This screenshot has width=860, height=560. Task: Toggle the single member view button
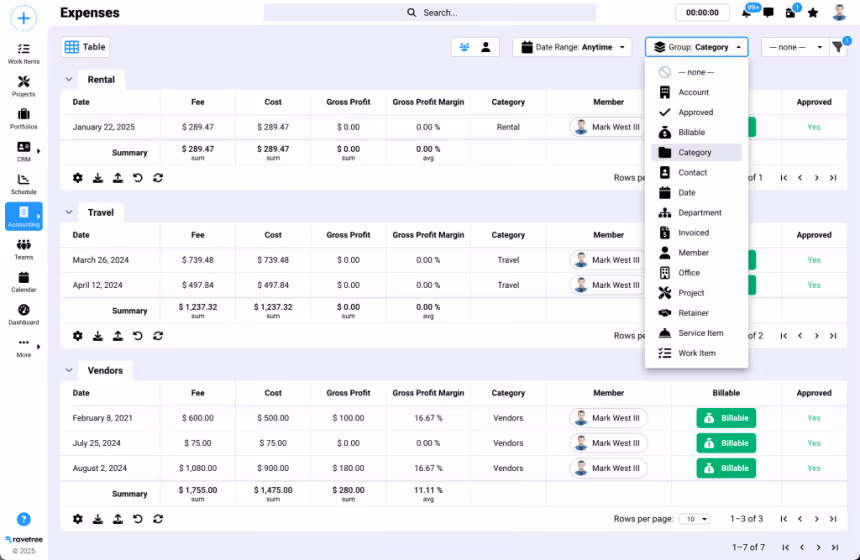(x=486, y=47)
